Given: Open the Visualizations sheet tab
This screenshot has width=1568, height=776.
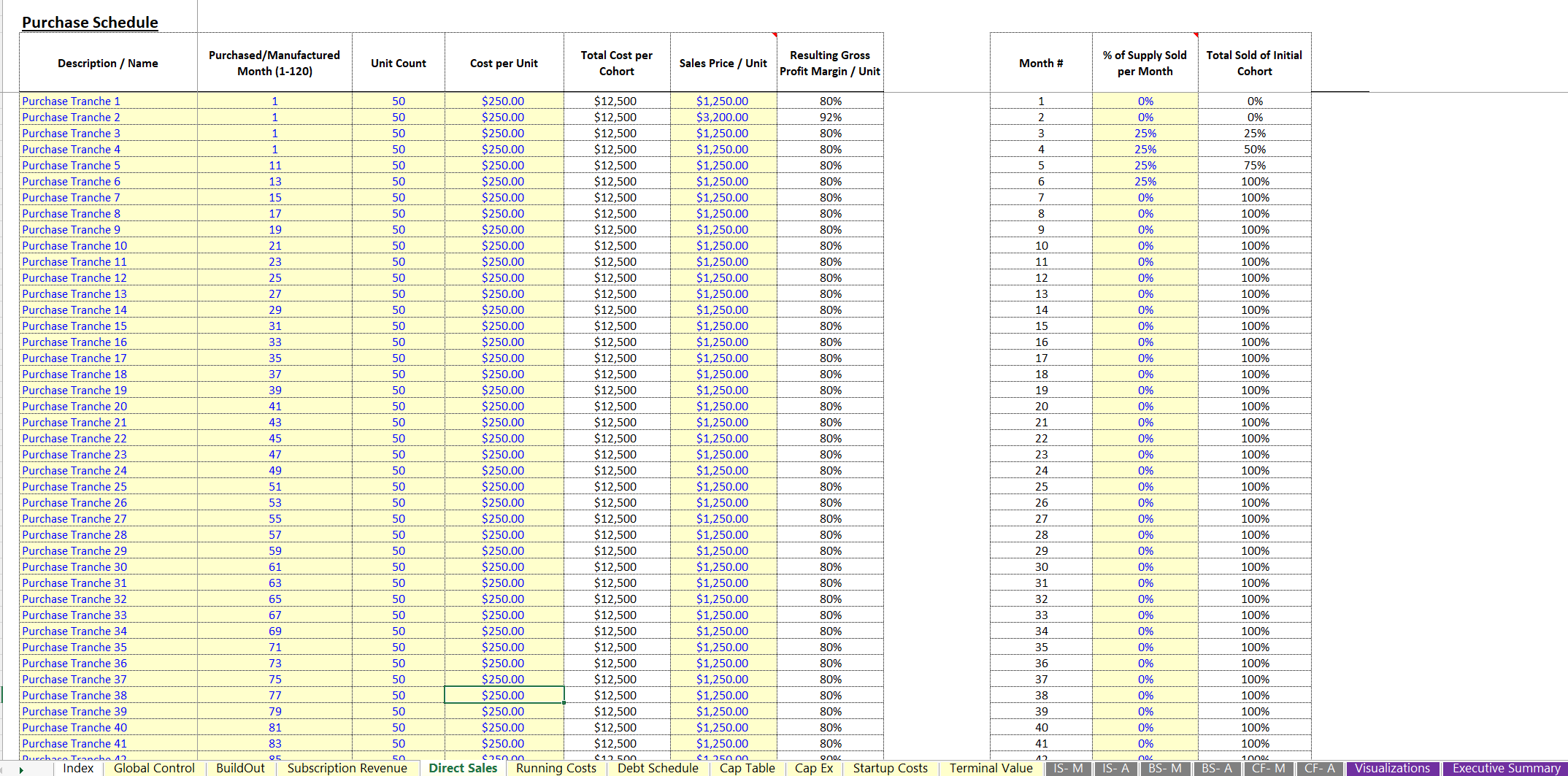Looking at the screenshot, I should click(1393, 769).
